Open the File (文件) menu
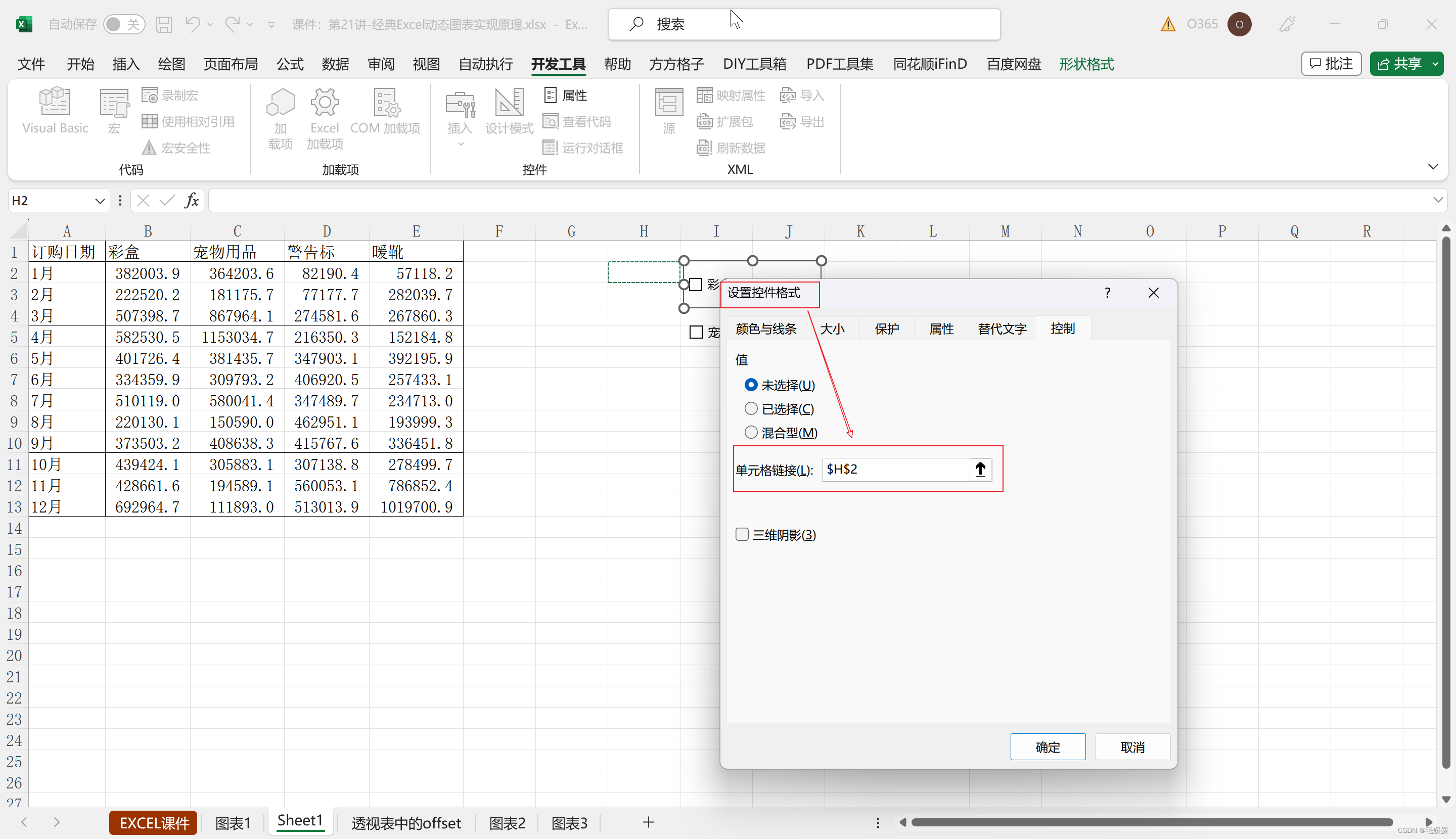The height and width of the screenshot is (839, 1456). [31, 64]
